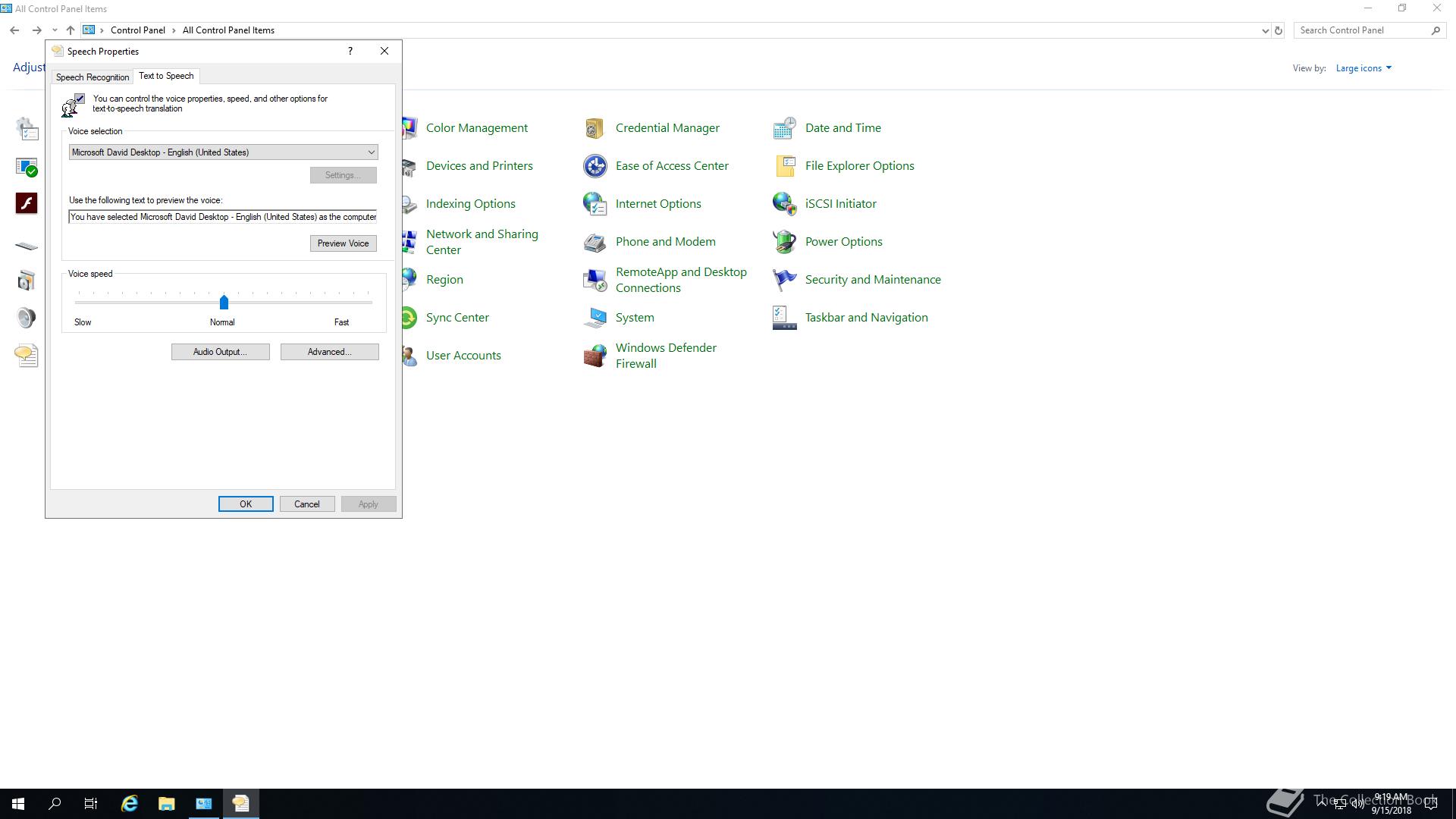Open the Voice selection dropdown
The image size is (1456, 819).
click(x=223, y=152)
